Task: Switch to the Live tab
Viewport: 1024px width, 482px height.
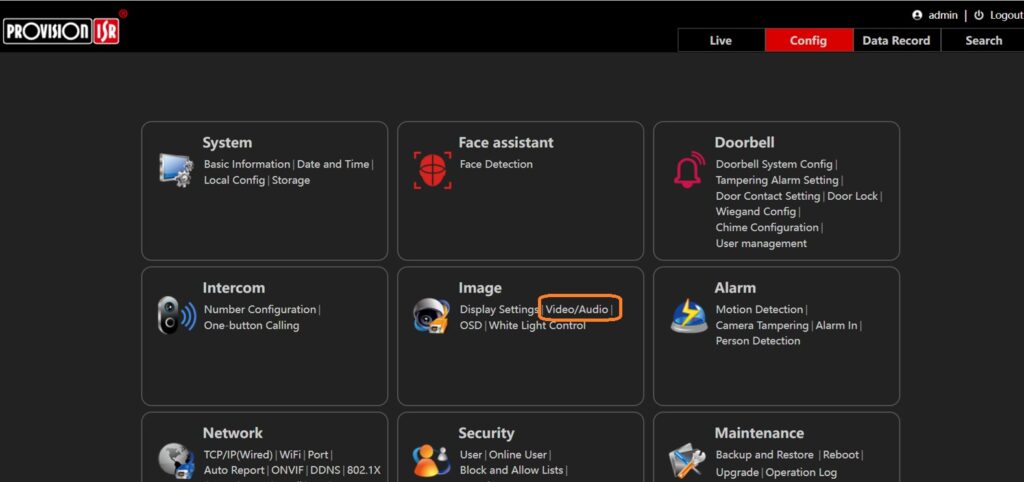Action: (x=720, y=41)
